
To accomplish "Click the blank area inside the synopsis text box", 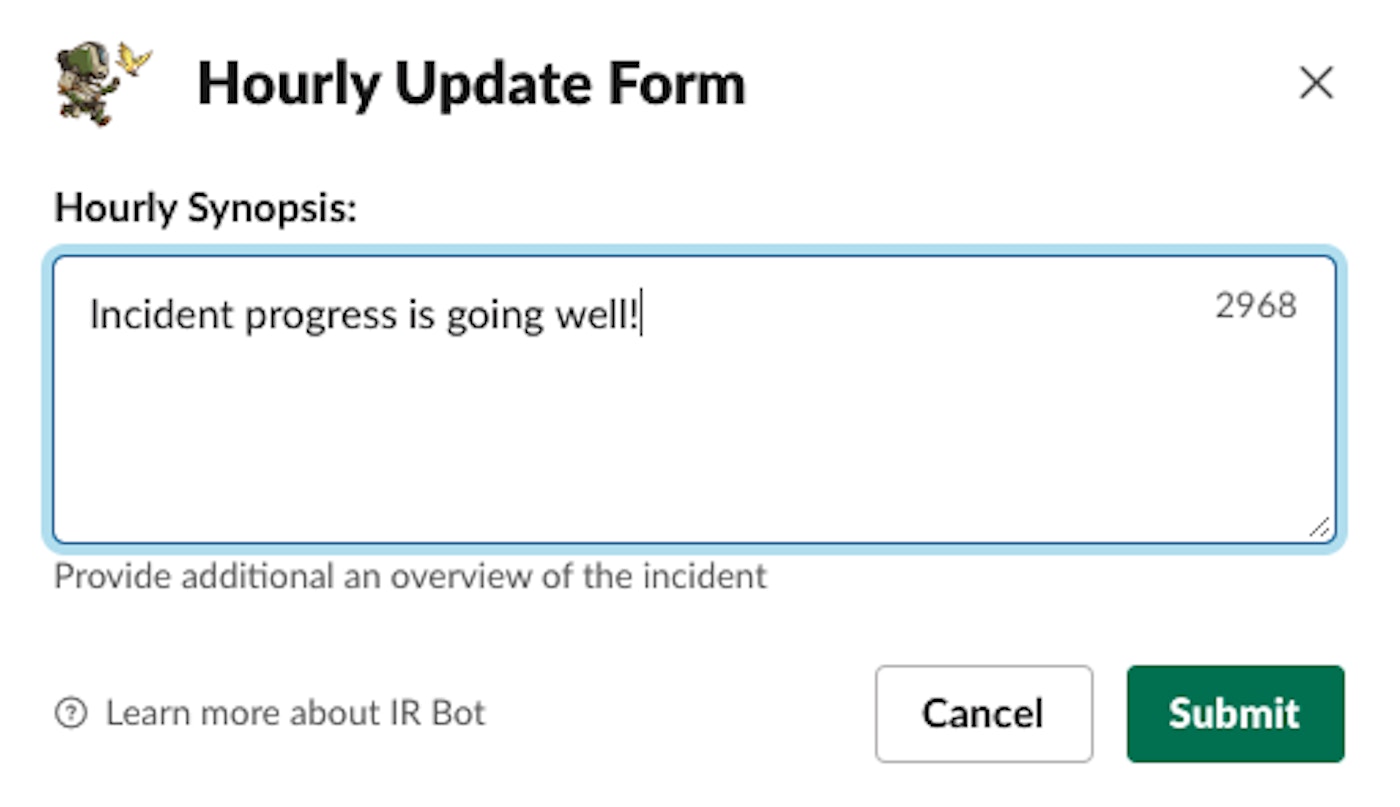I will [690, 440].
